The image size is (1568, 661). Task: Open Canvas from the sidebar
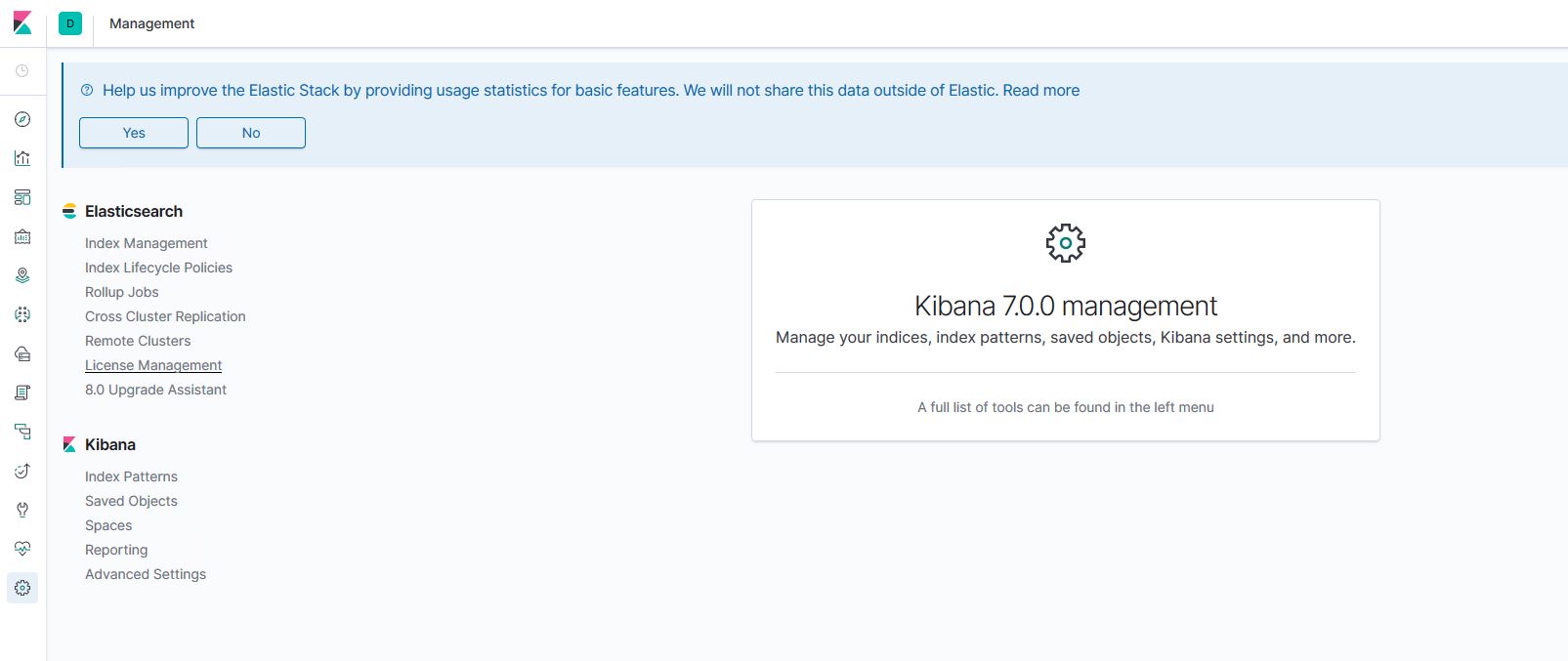click(22, 236)
